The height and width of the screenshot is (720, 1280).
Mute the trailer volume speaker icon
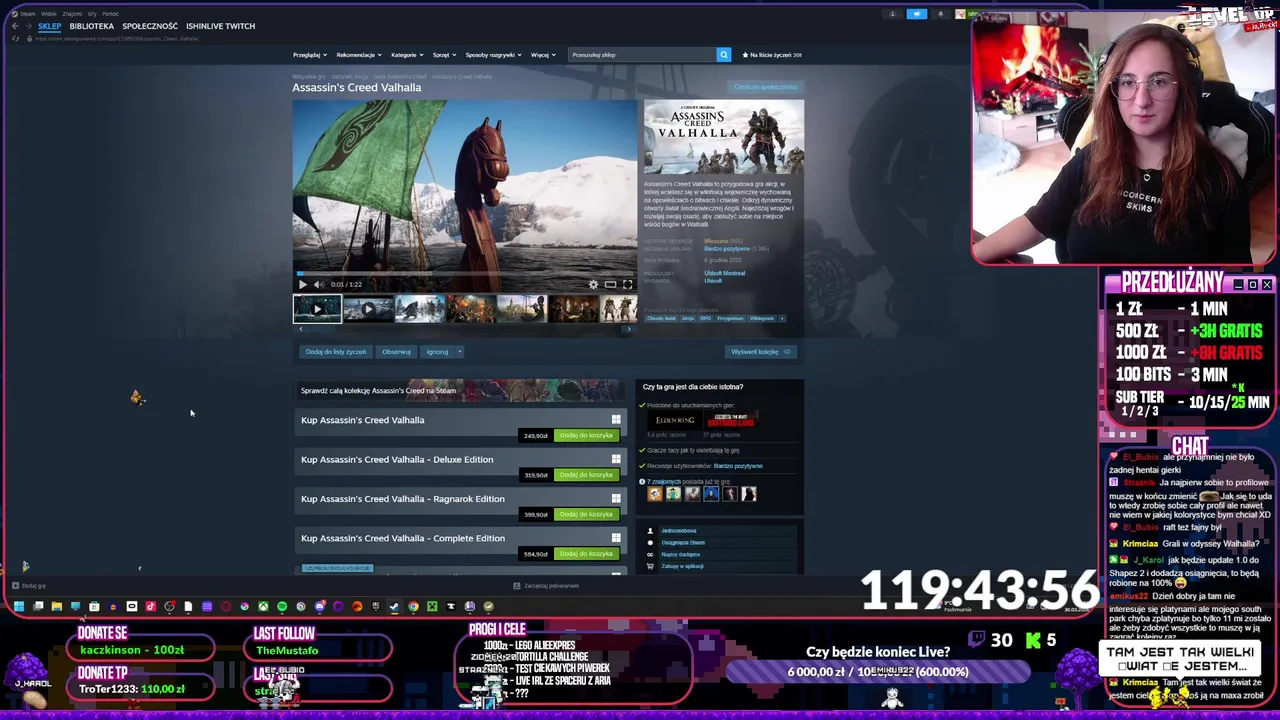point(318,284)
